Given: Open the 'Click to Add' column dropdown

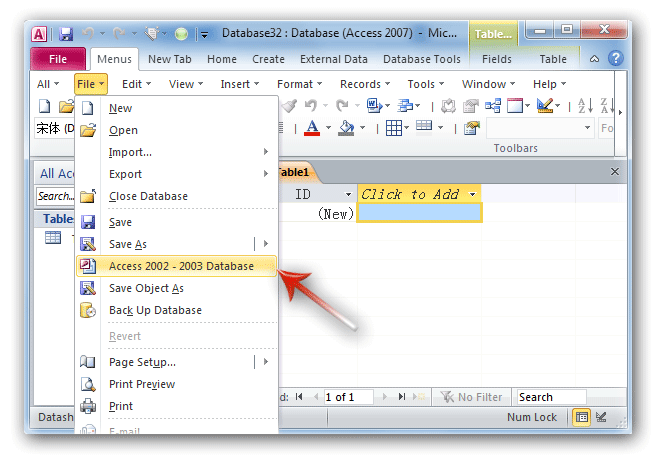Looking at the screenshot, I should click(471, 194).
